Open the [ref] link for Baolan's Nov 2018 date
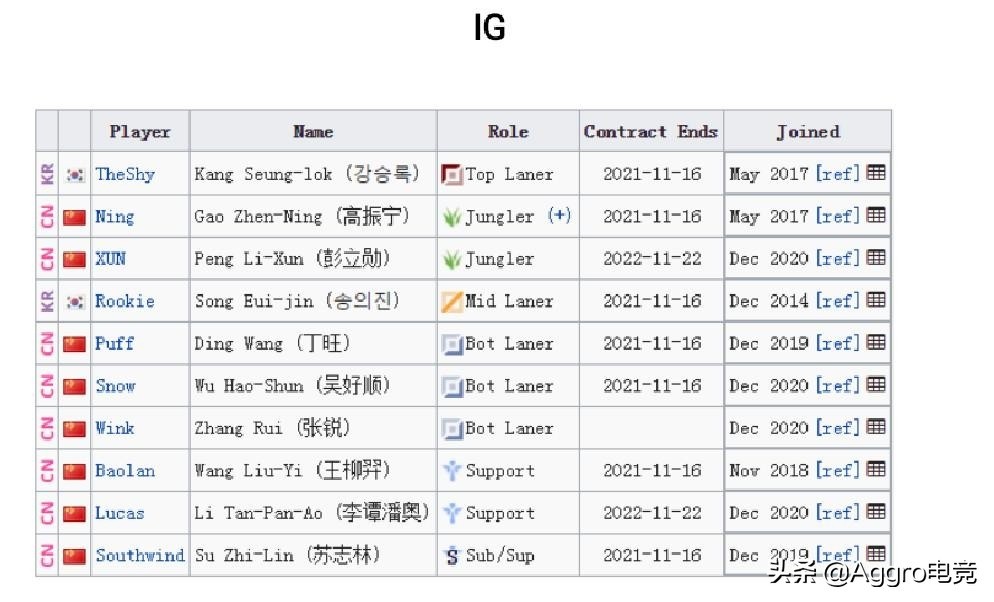Screen dimensions: 994x602 click(837, 470)
